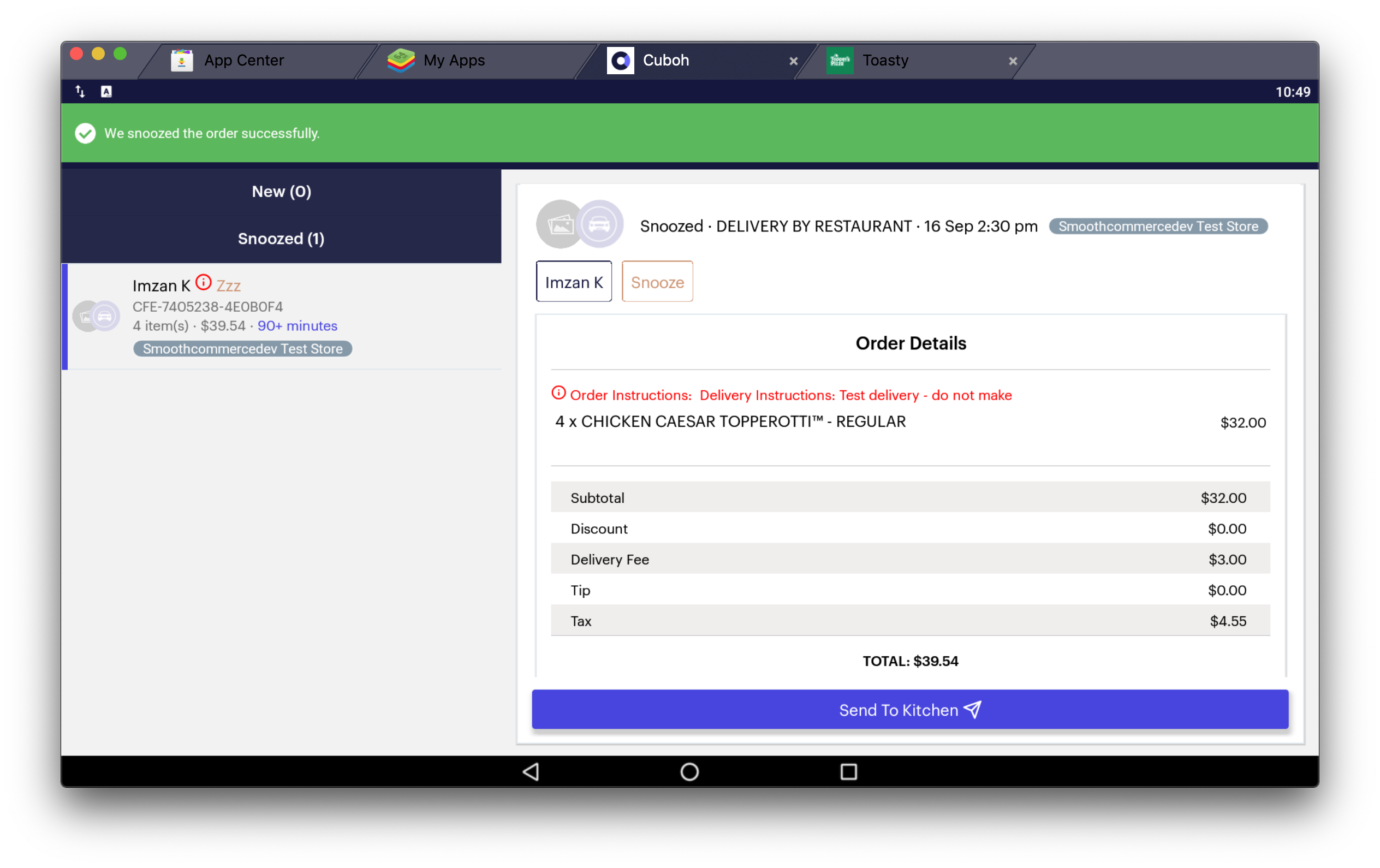Open the keyboard input method icon
This screenshot has width=1380, height=868.
coord(106,91)
